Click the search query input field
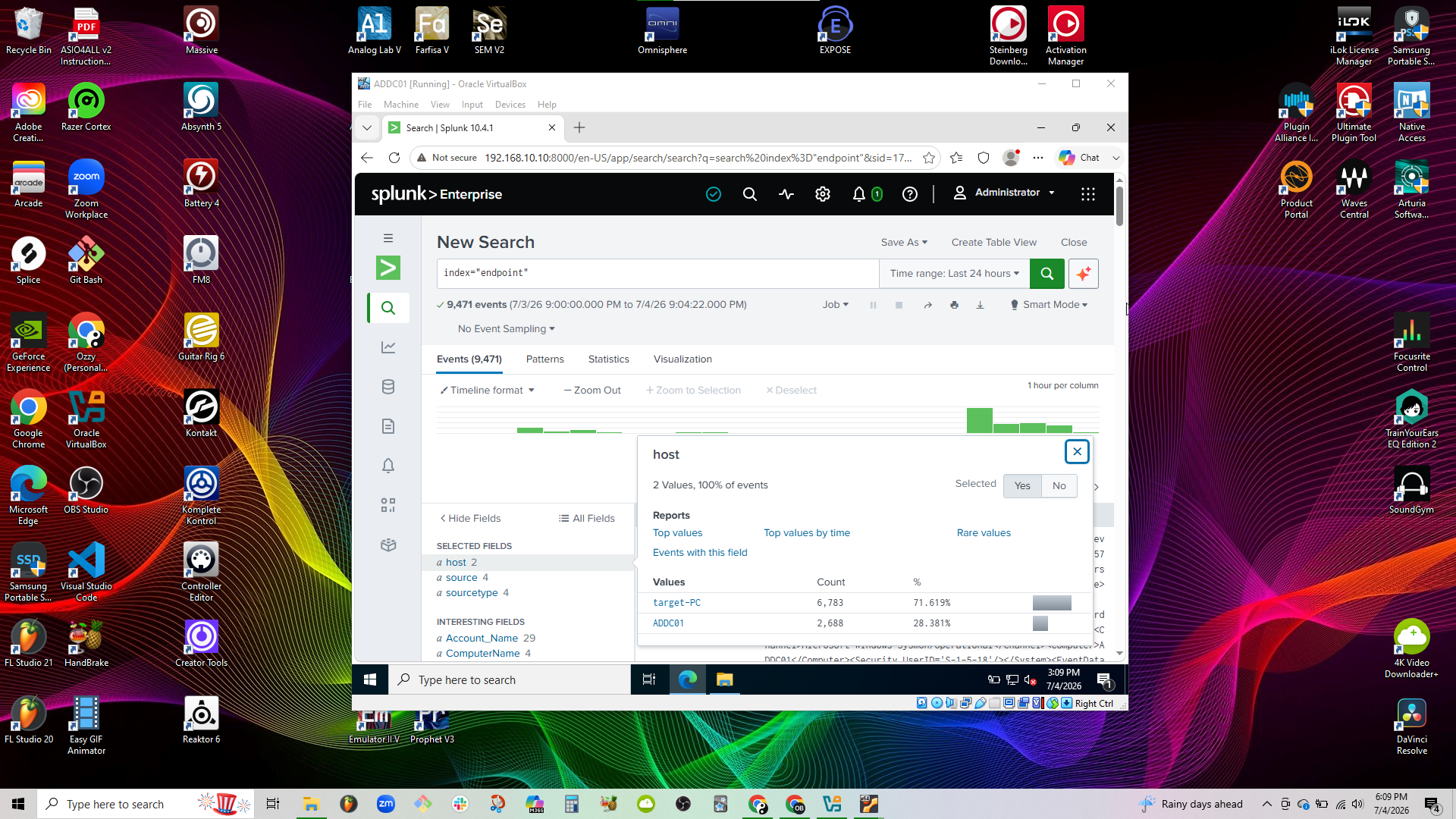The image size is (1456, 819). [657, 274]
